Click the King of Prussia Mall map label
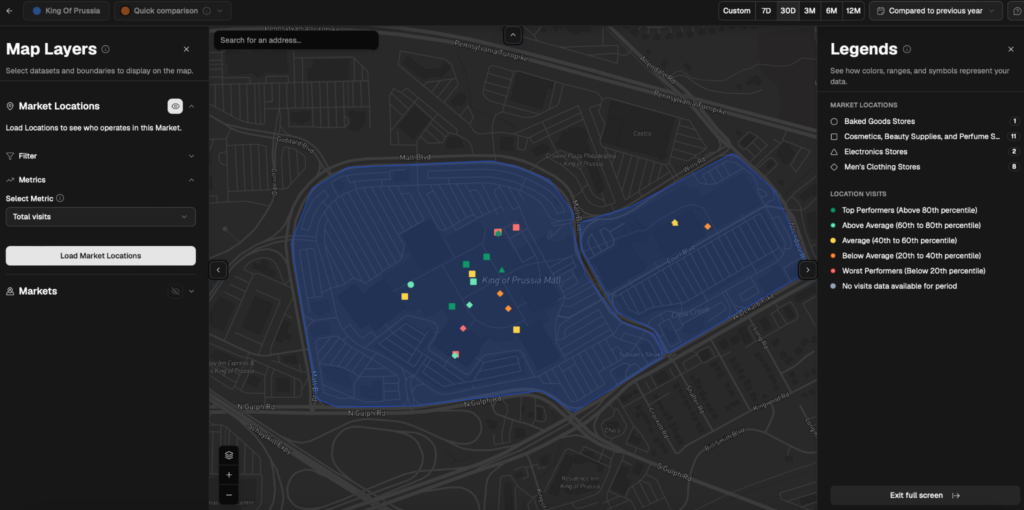Screen dimensions: 1024x510 tap(522, 280)
